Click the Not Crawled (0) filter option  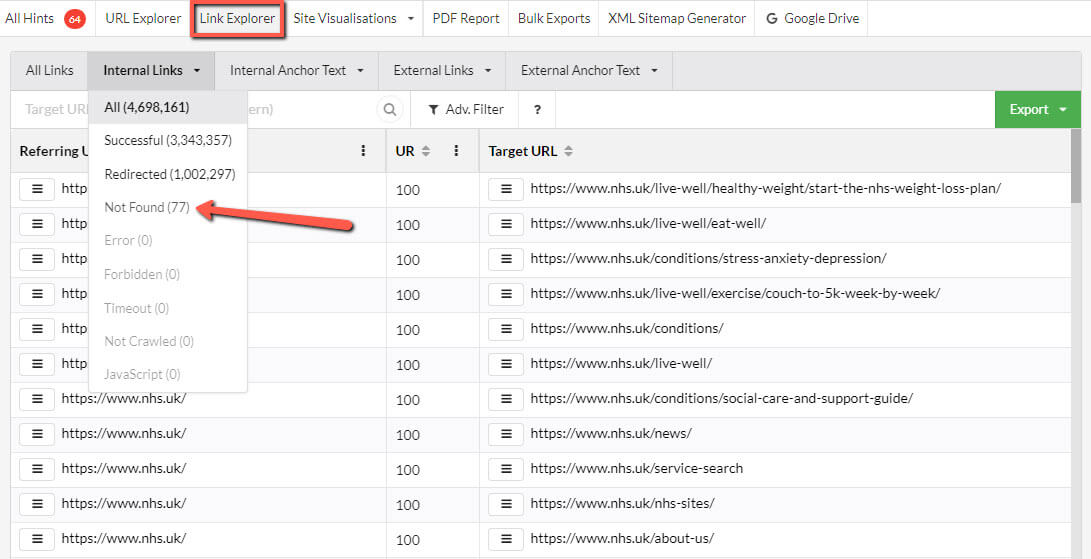click(168, 341)
